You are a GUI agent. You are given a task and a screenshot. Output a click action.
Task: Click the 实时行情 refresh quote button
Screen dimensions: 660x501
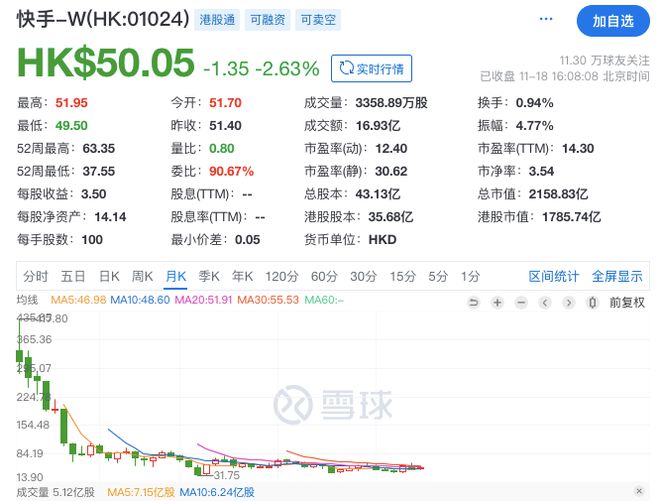click(371, 68)
